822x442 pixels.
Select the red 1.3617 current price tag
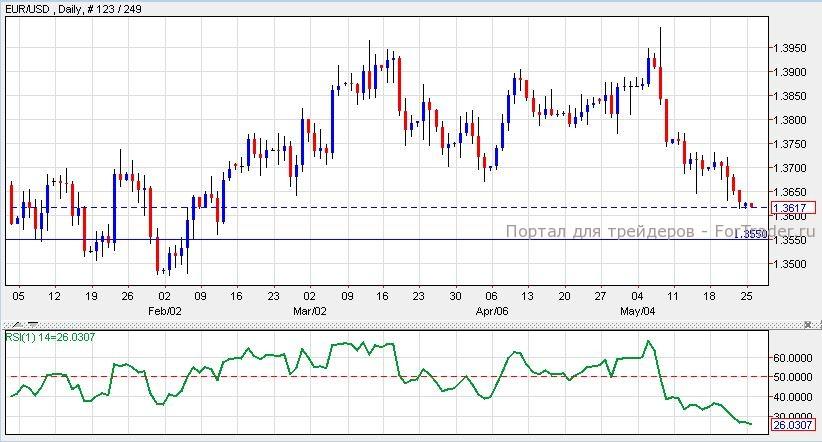[794, 208]
